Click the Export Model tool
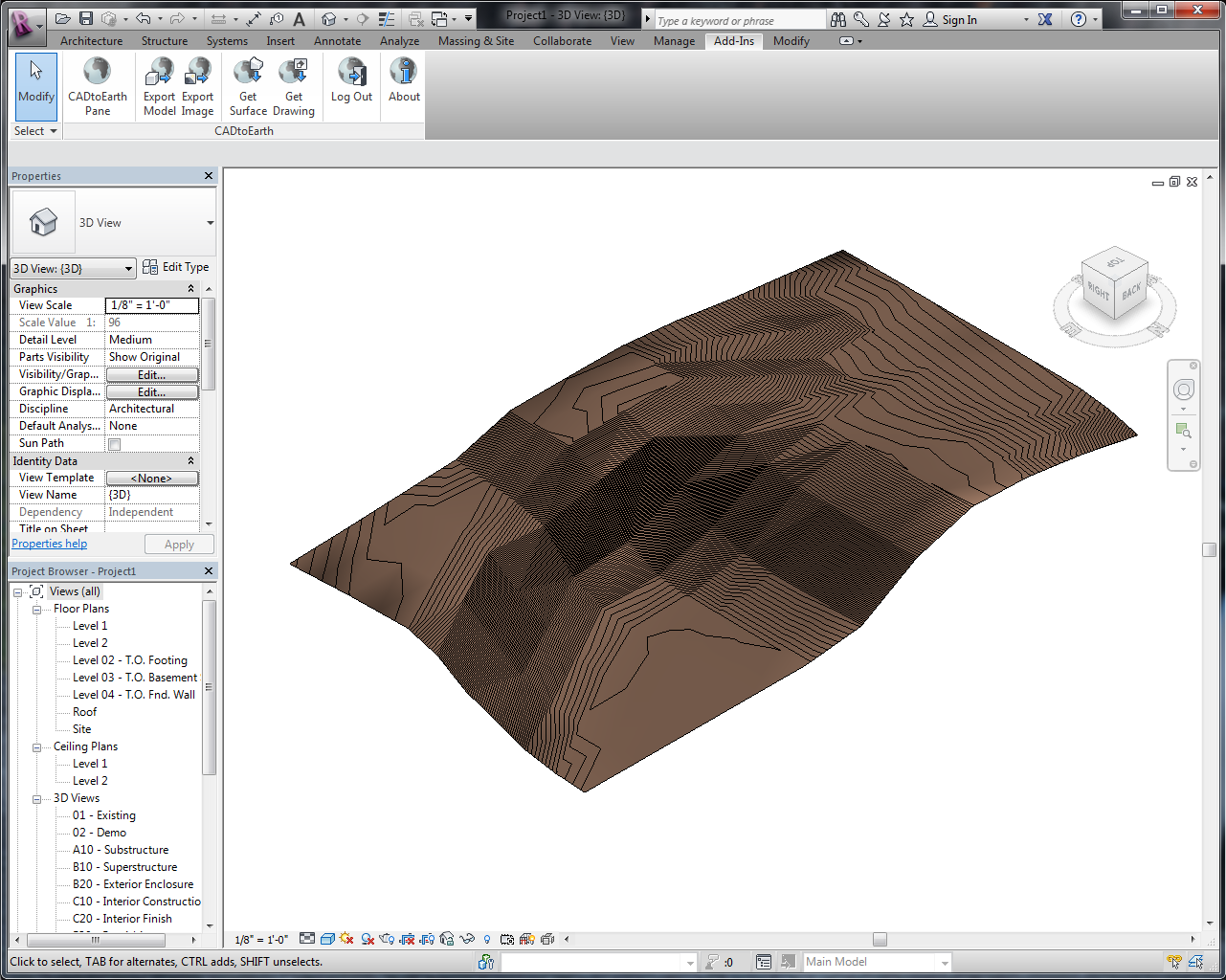The height and width of the screenshot is (980, 1226). pos(159,87)
